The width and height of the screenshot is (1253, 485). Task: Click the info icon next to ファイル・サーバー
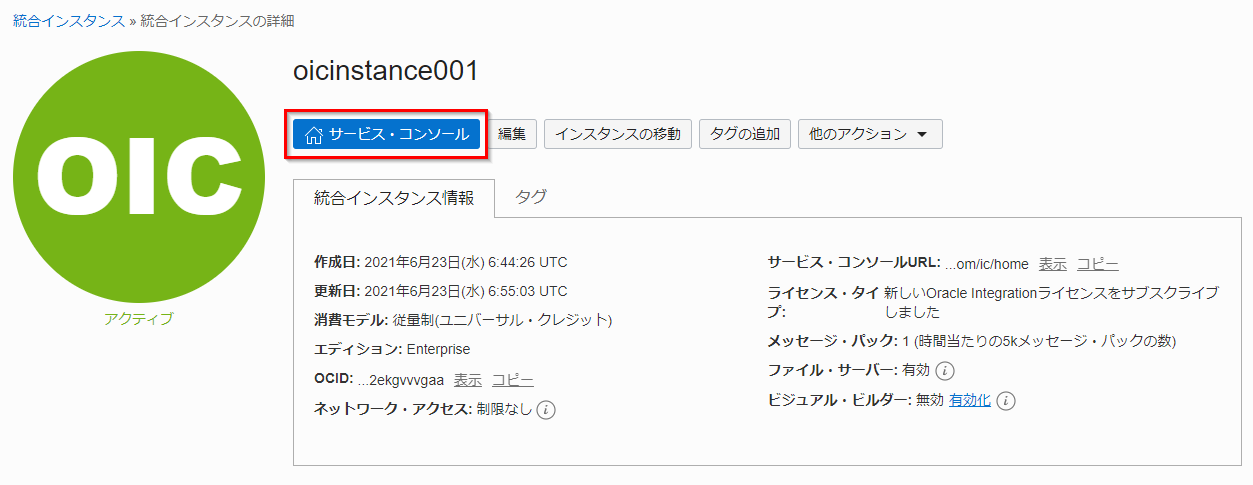point(945,371)
